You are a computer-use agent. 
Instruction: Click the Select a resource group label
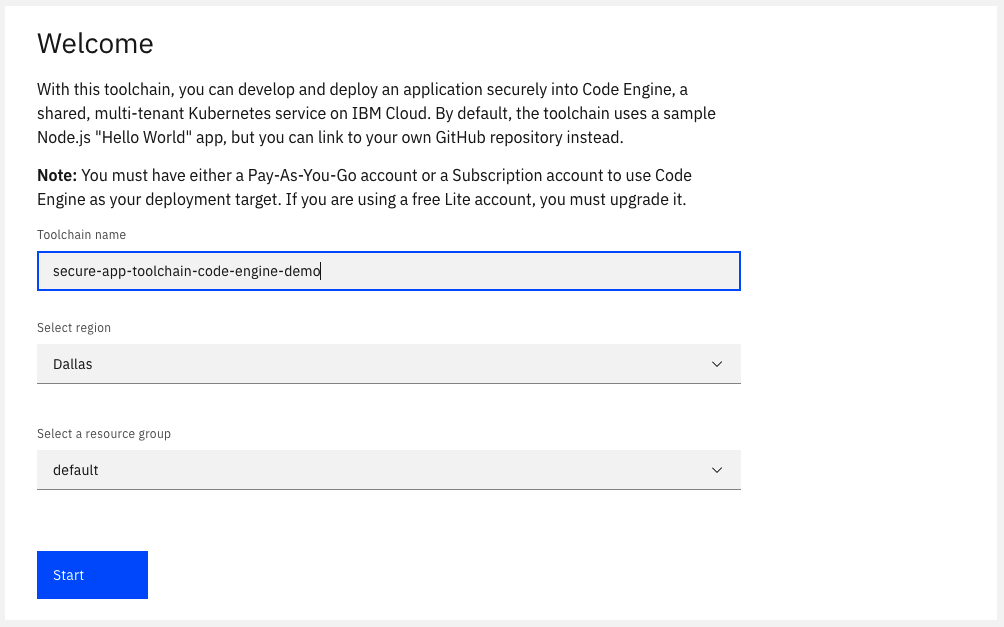(104, 433)
